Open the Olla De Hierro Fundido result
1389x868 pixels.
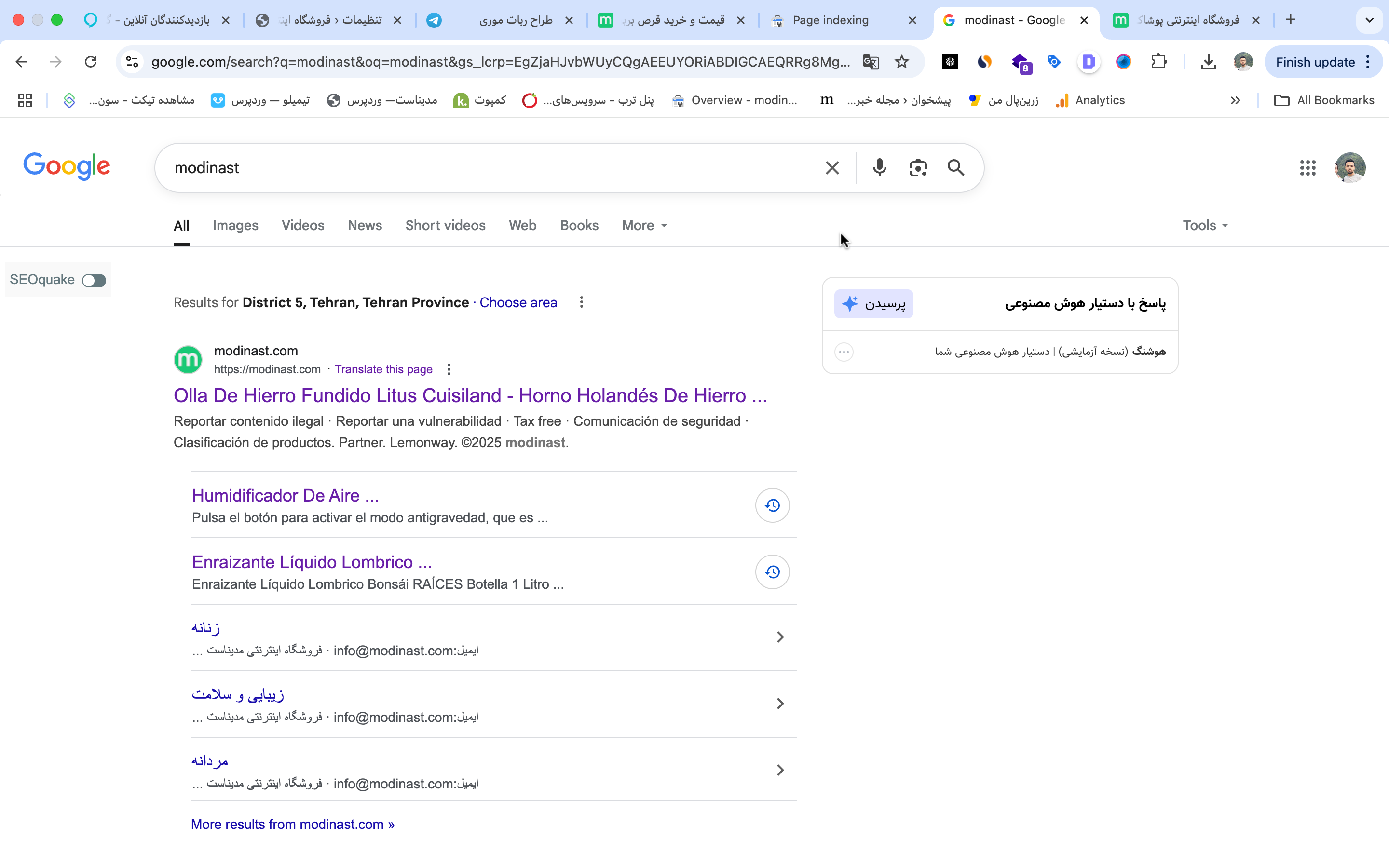470,395
